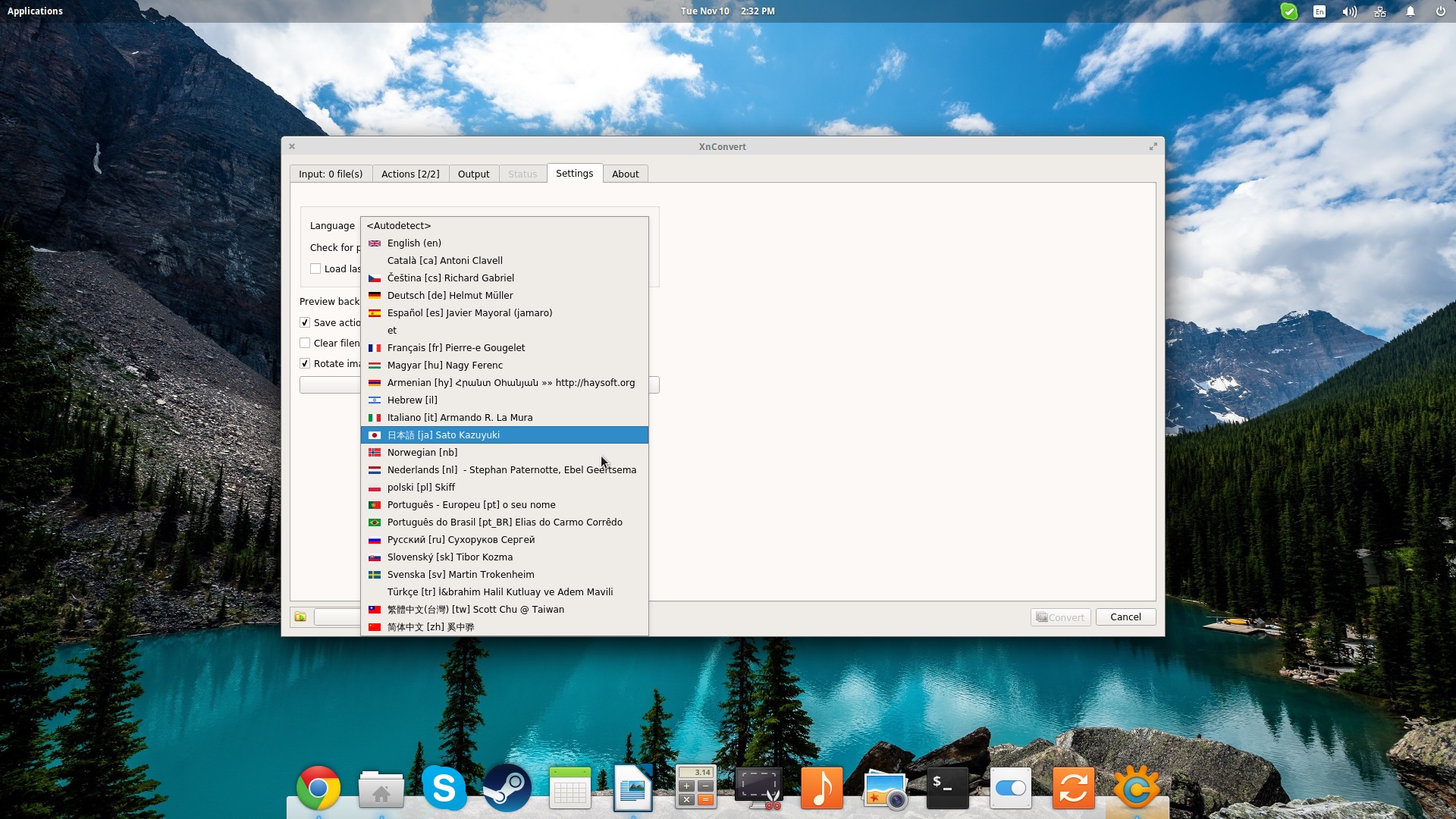Open the orange sync/update dock icon
The width and height of the screenshot is (1456, 819).
click(1074, 788)
